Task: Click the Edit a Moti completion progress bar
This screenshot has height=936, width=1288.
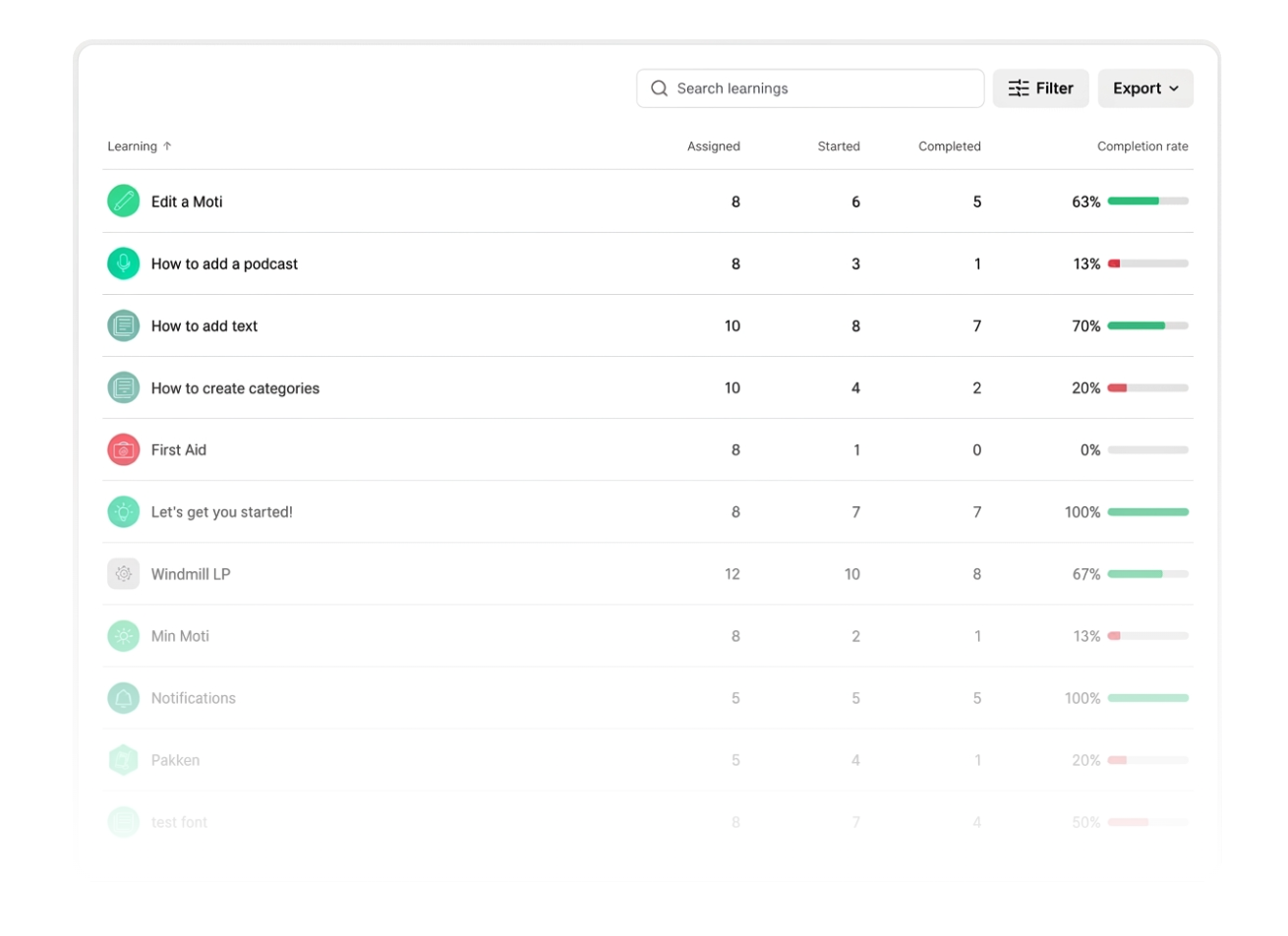Action: 1148,202
